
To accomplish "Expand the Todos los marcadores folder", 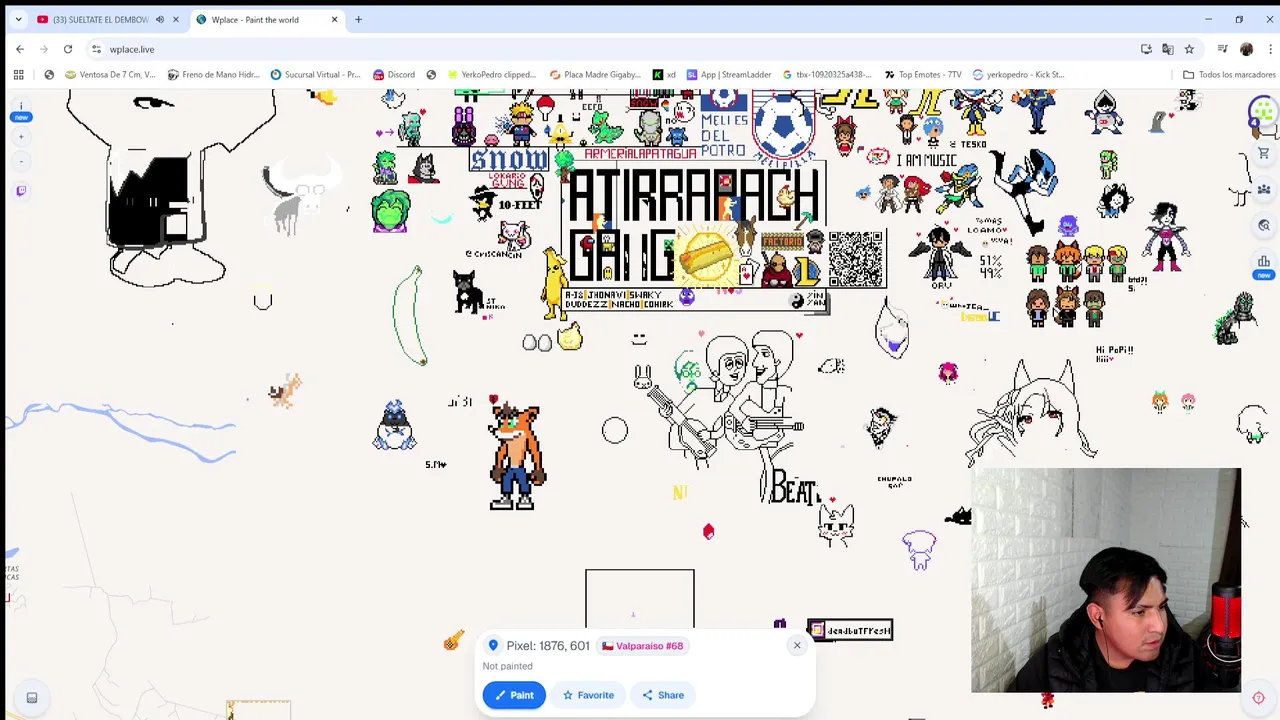I will pos(1228,74).
